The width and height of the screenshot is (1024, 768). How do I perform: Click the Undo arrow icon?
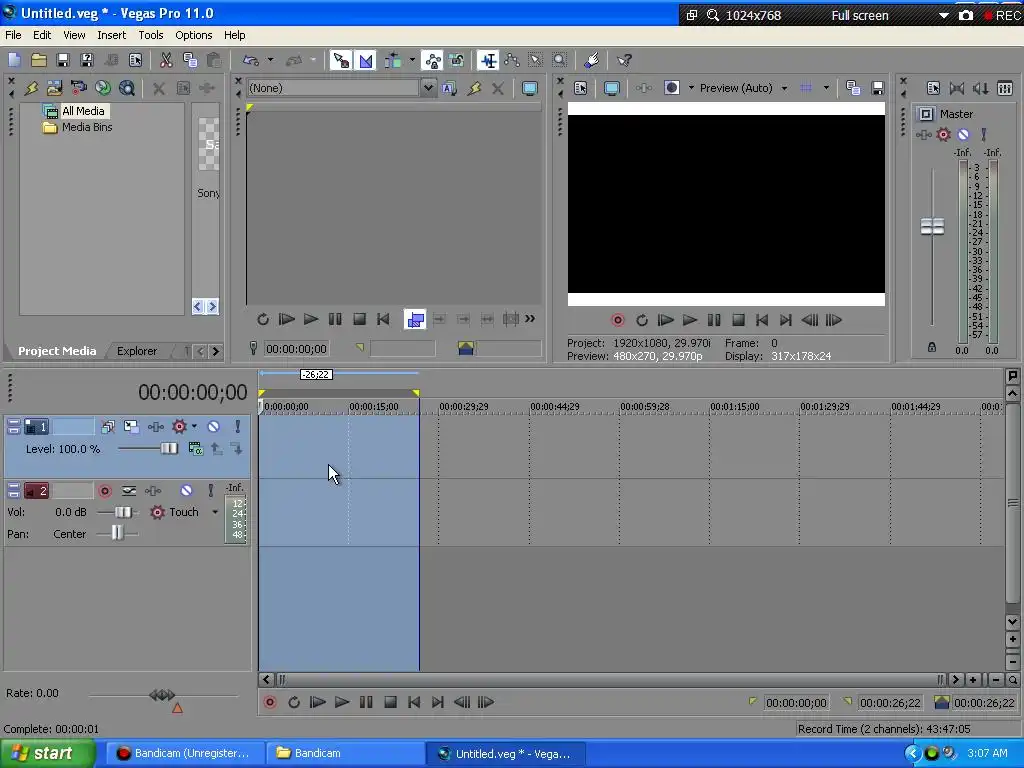coord(251,61)
